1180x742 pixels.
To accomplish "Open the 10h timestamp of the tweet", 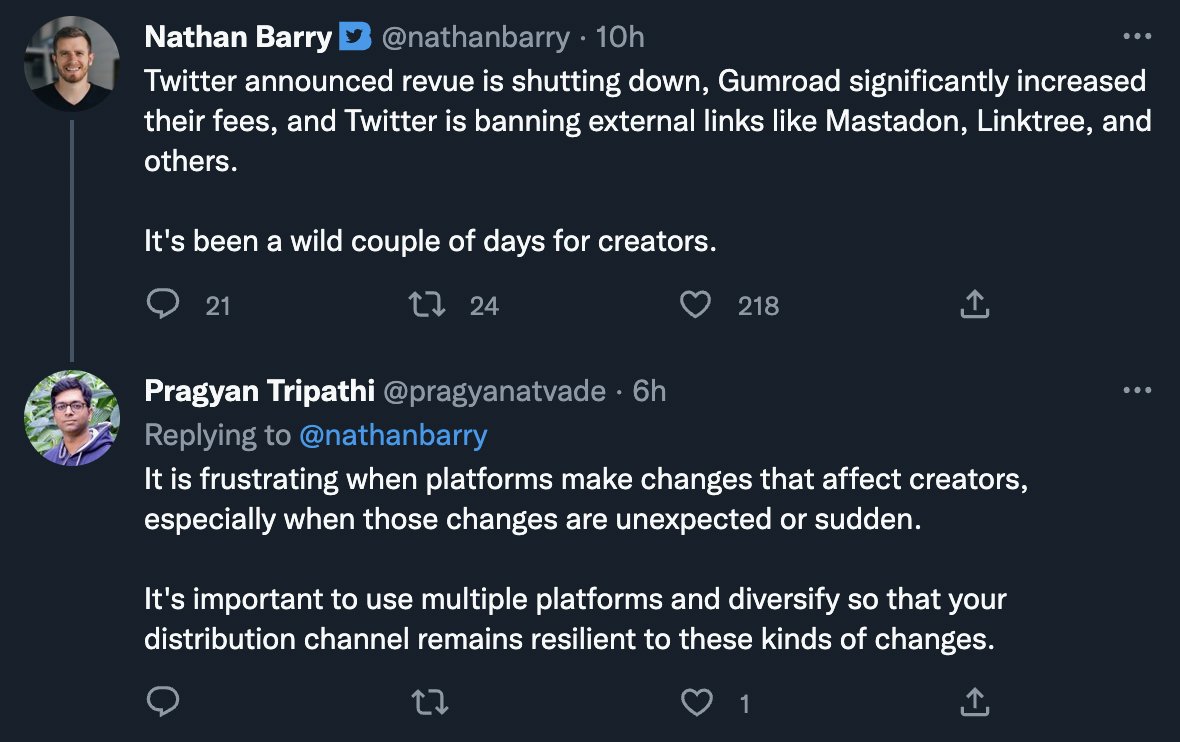I will 620,37.
